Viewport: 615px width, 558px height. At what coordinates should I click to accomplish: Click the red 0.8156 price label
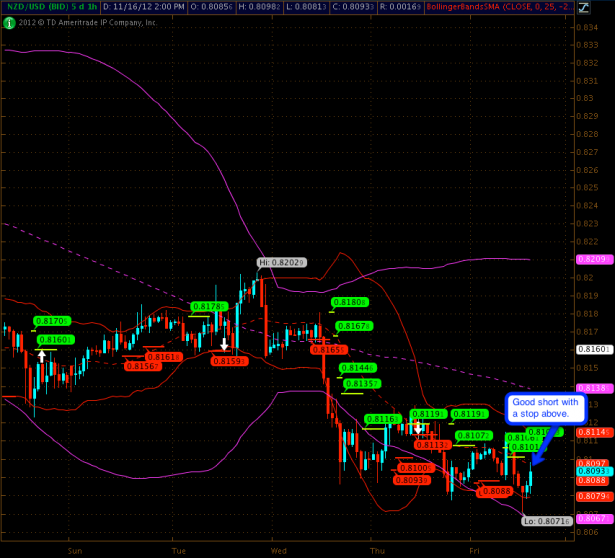click(x=141, y=366)
